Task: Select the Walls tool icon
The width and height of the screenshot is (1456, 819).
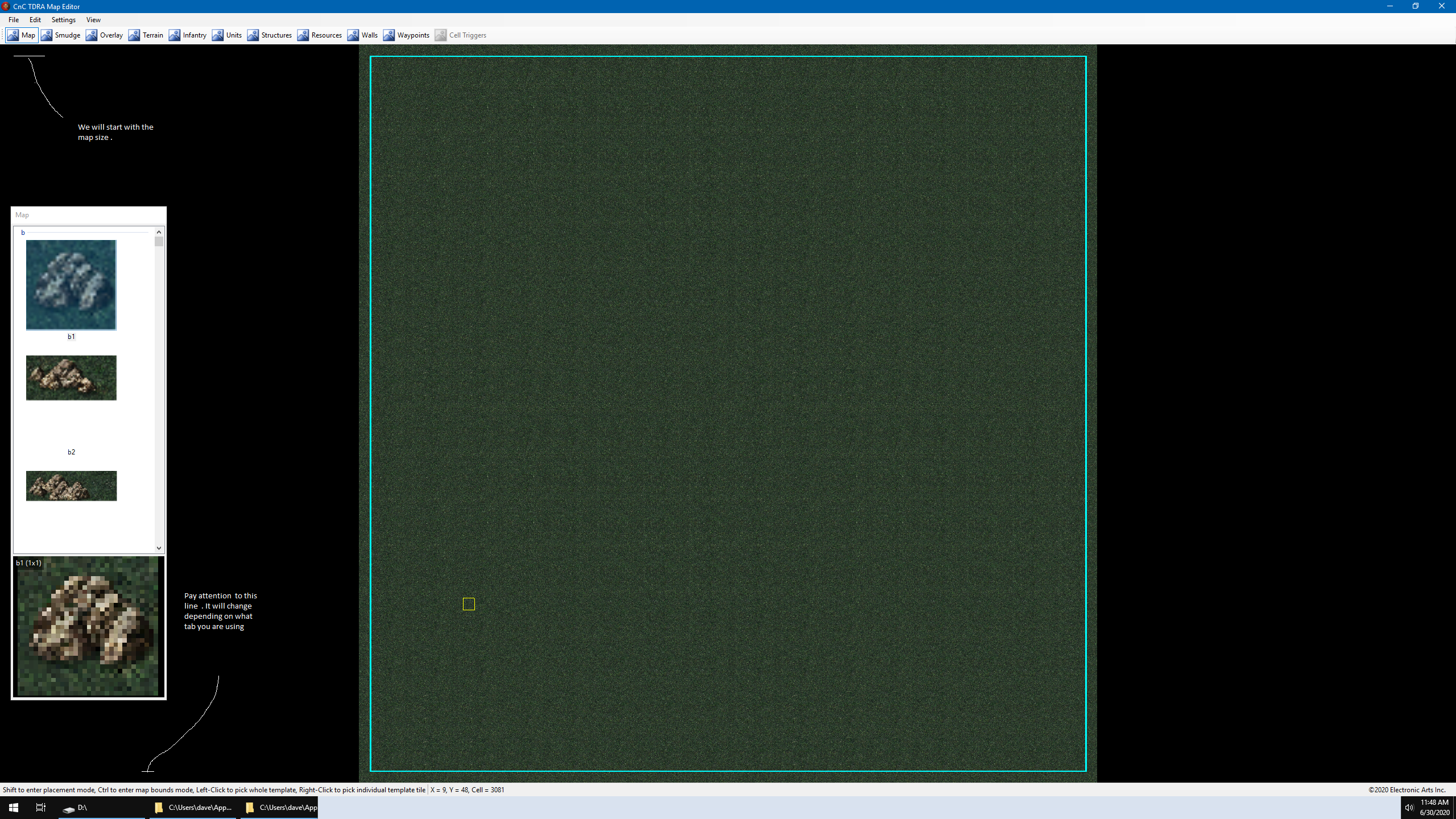Action: (x=353, y=35)
